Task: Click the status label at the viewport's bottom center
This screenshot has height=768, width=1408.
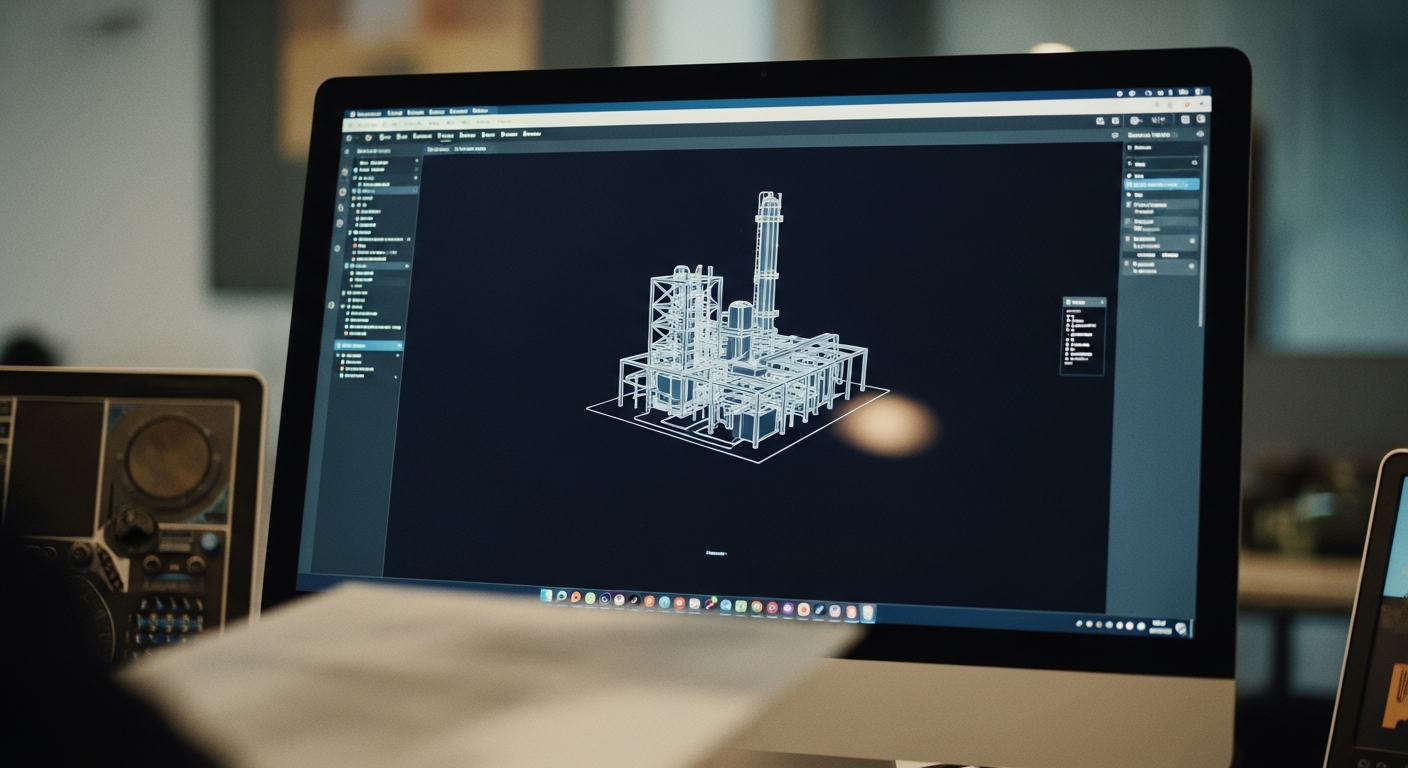Action: 716,553
